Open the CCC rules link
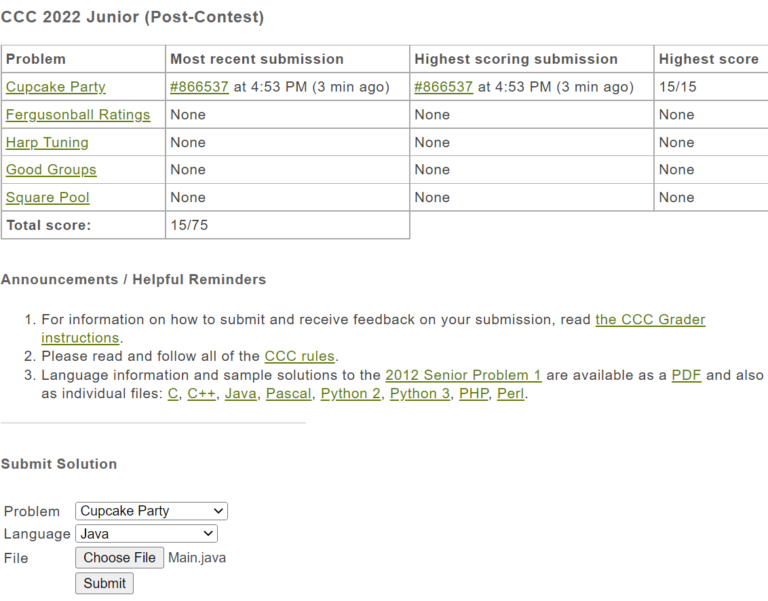 [300, 357]
